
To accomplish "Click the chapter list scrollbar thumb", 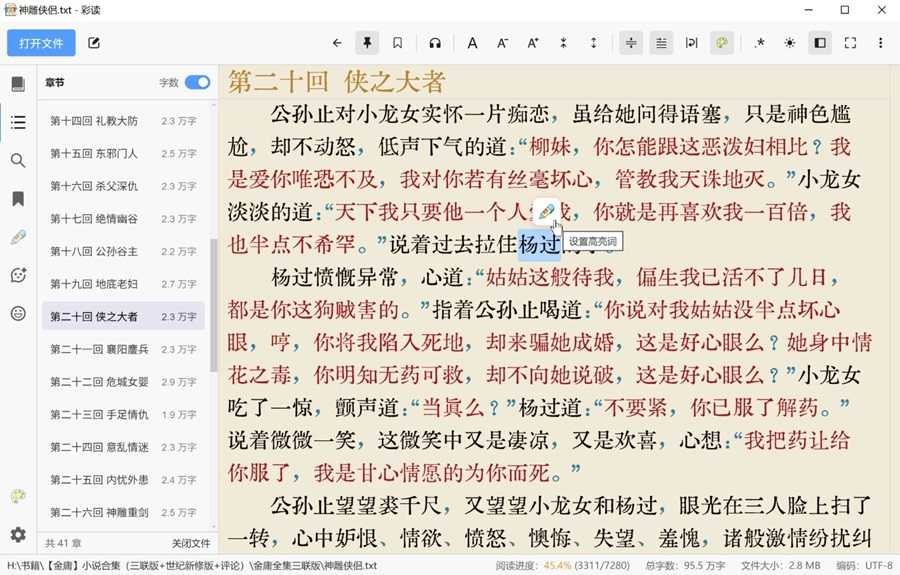I will (214, 305).
